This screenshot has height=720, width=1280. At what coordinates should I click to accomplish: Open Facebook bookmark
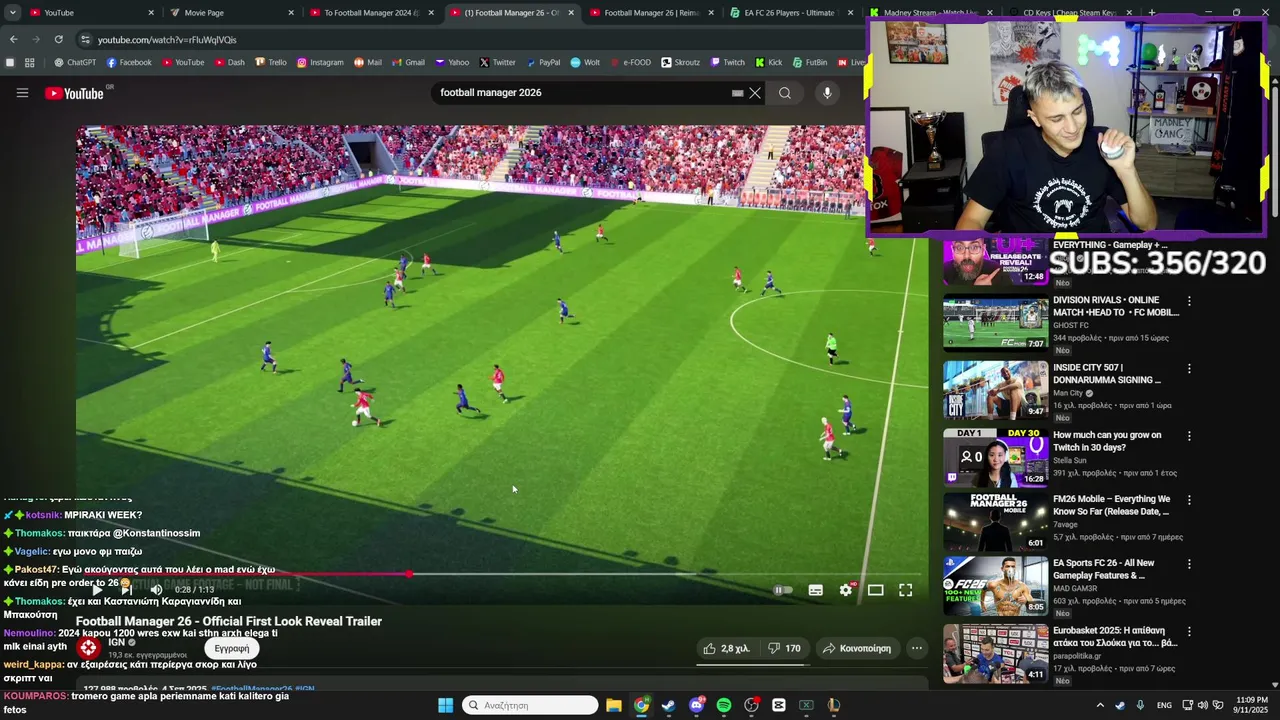coord(129,62)
